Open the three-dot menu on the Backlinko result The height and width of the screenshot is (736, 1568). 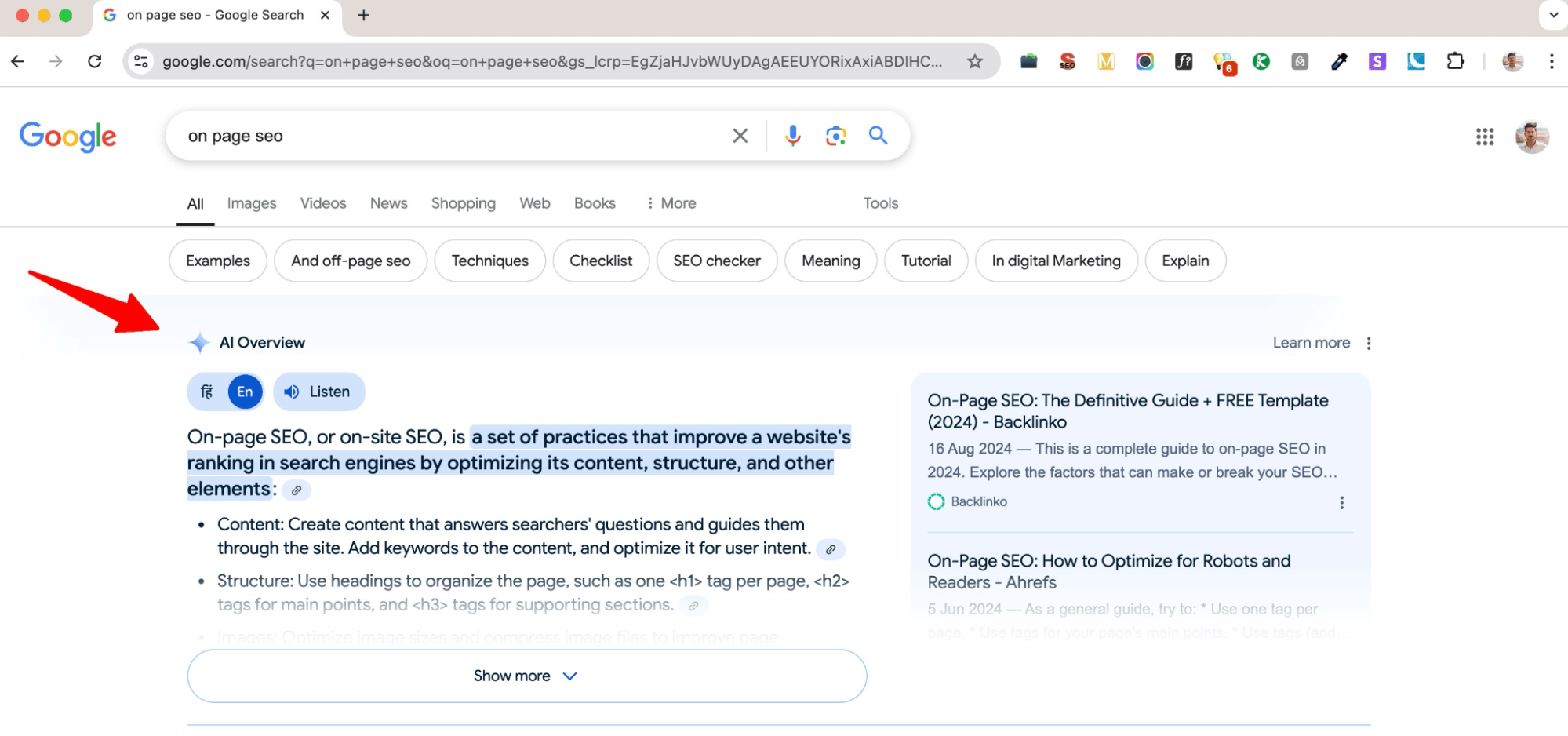[x=1341, y=502]
